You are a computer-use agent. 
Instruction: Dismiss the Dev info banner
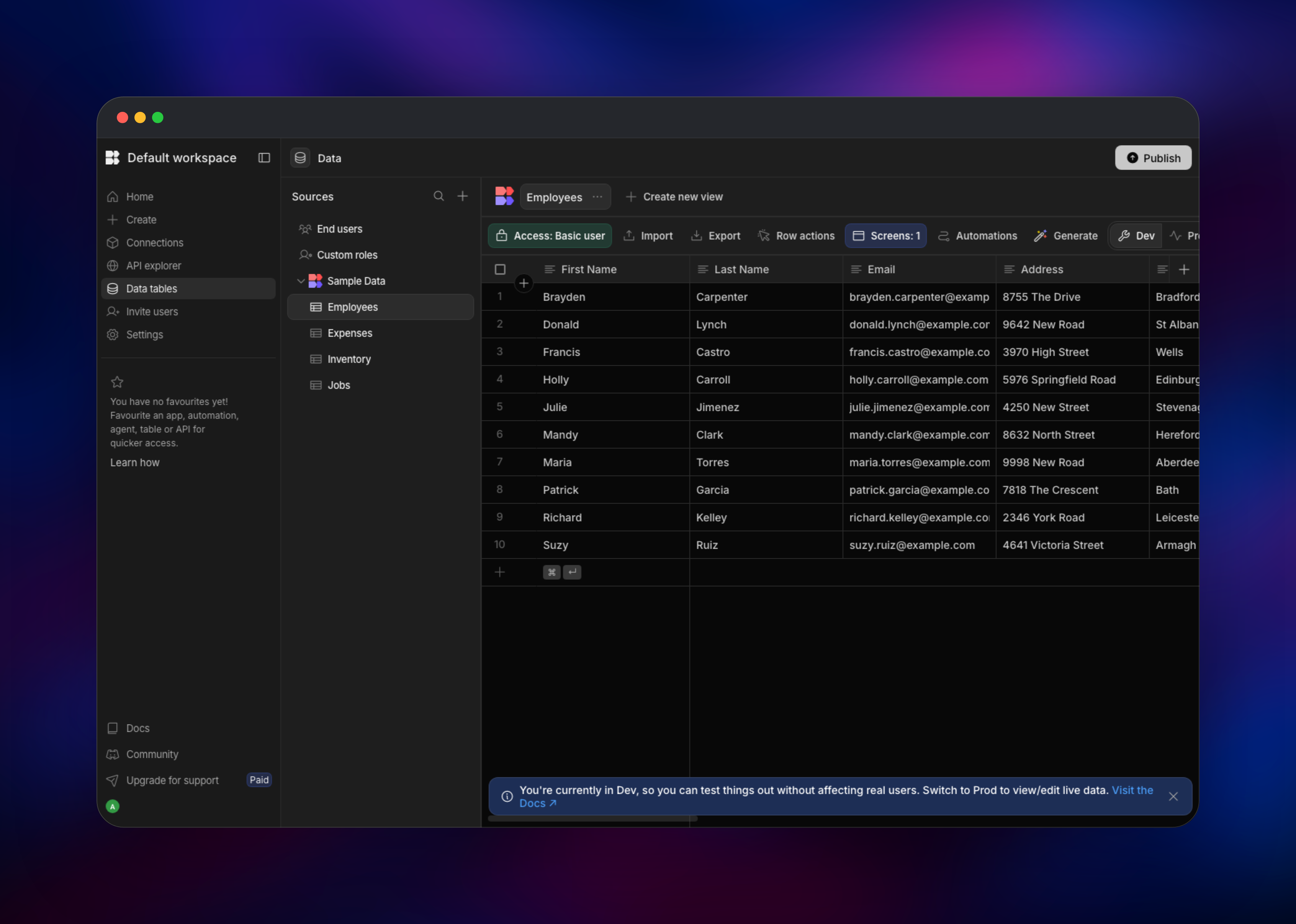coord(1173,796)
